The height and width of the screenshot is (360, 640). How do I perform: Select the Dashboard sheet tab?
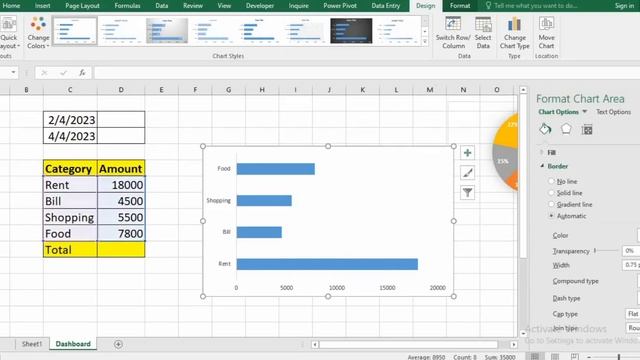coord(73,344)
